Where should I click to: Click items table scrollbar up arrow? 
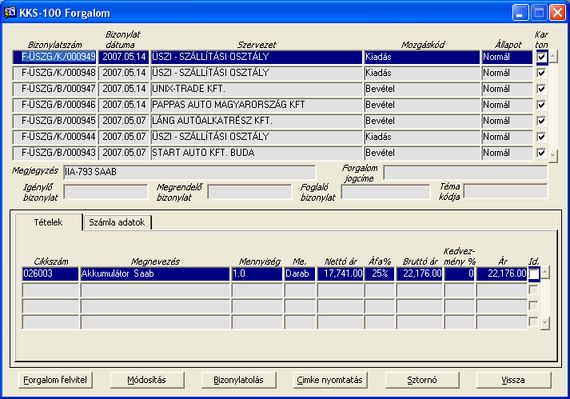coord(545,272)
